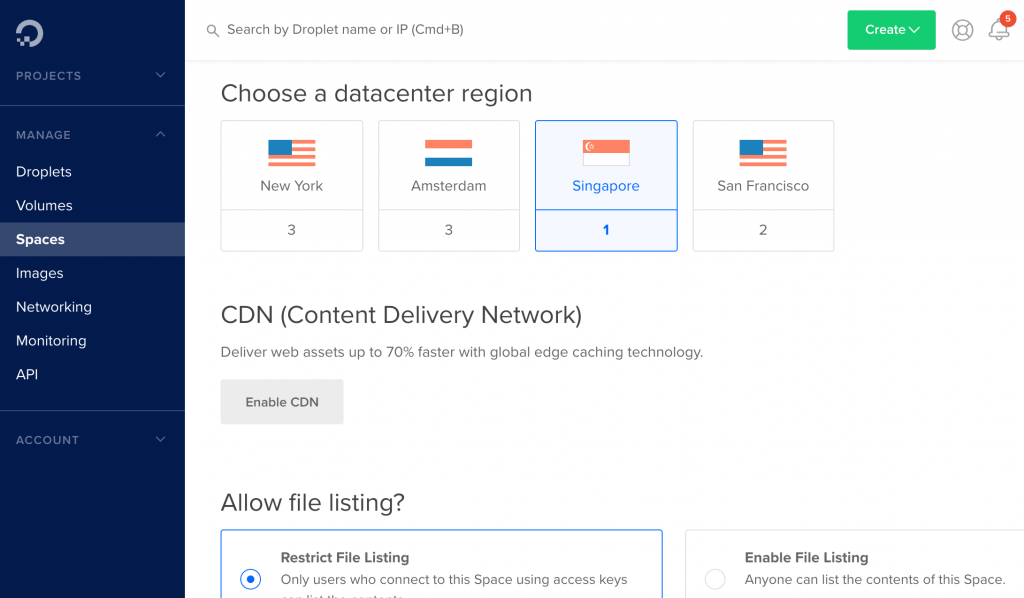This screenshot has height=598, width=1024.
Task: Click the flag on San Francisco card
Action: [x=763, y=153]
